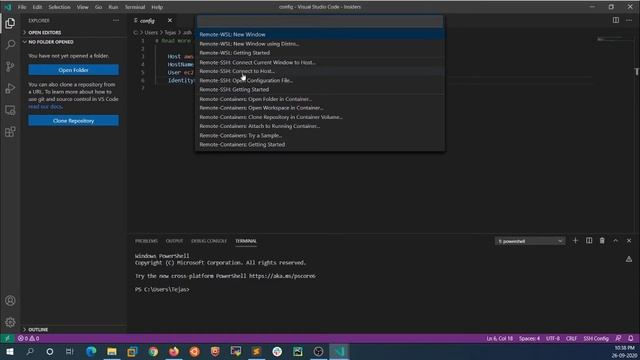This screenshot has height=360, width=640.
Task: Select the Terminal panel tab
Action: coord(246,241)
